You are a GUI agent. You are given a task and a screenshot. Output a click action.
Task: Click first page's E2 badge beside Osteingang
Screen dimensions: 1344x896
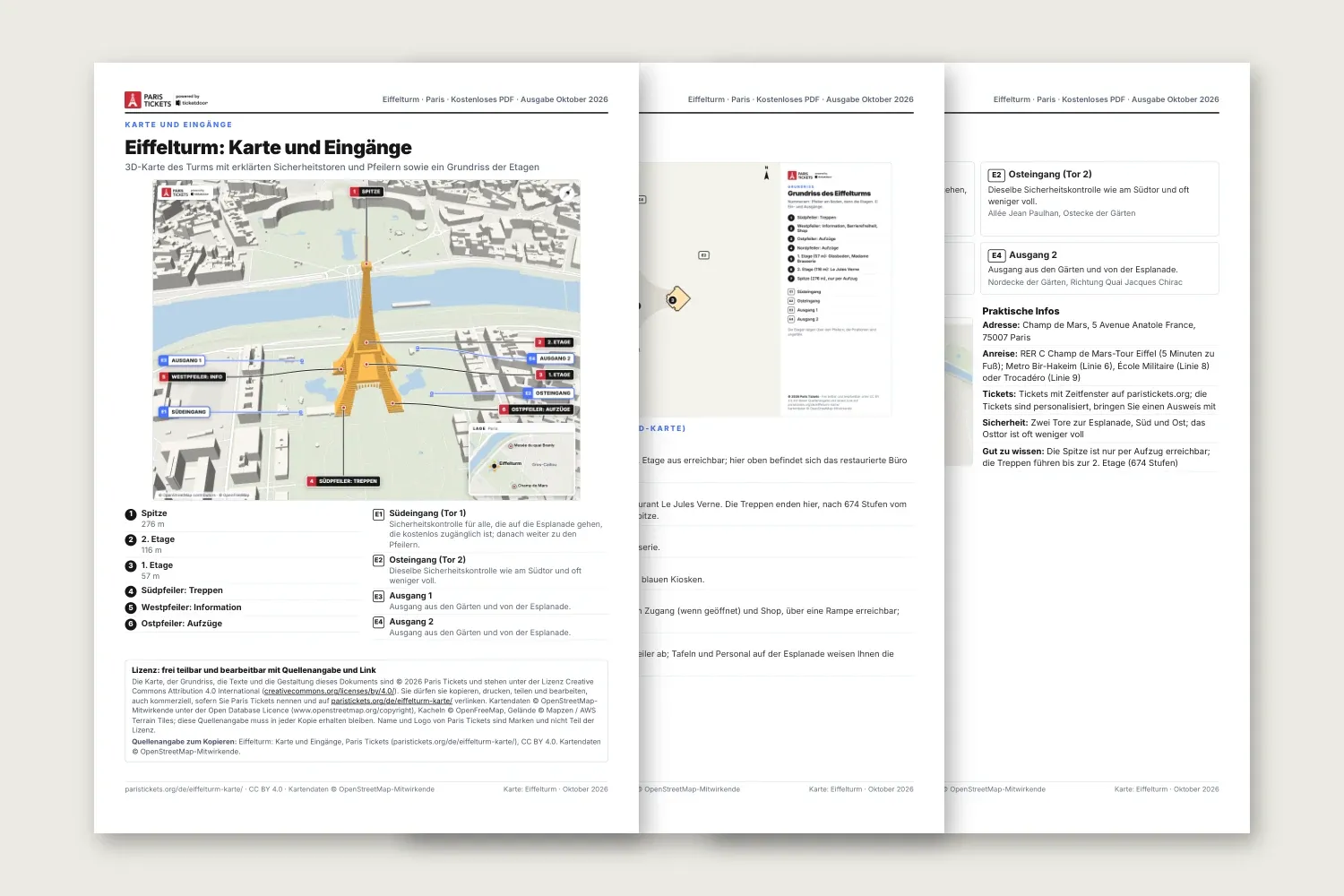(x=378, y=560)
